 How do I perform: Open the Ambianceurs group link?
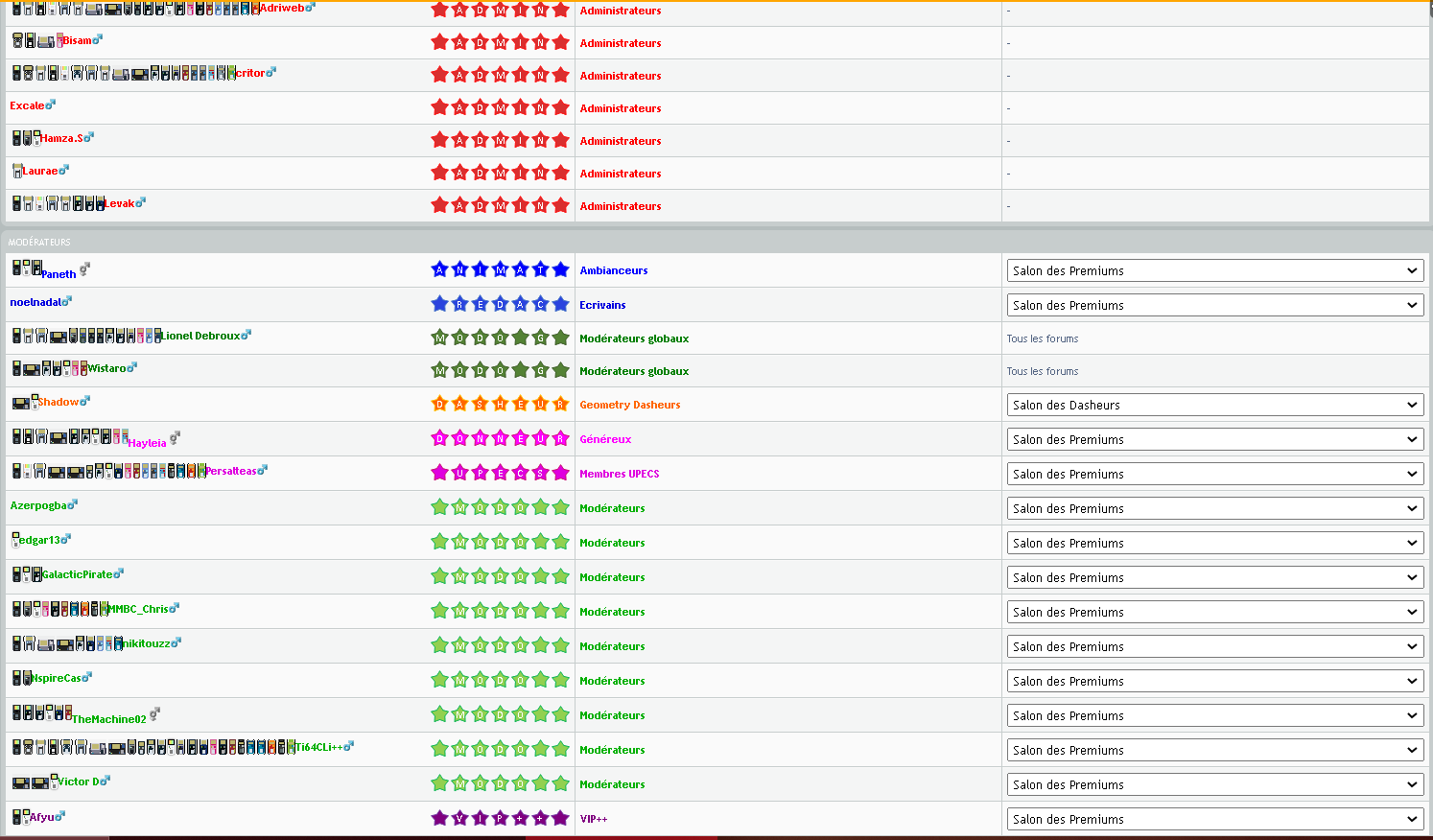(x=614, y=270)
